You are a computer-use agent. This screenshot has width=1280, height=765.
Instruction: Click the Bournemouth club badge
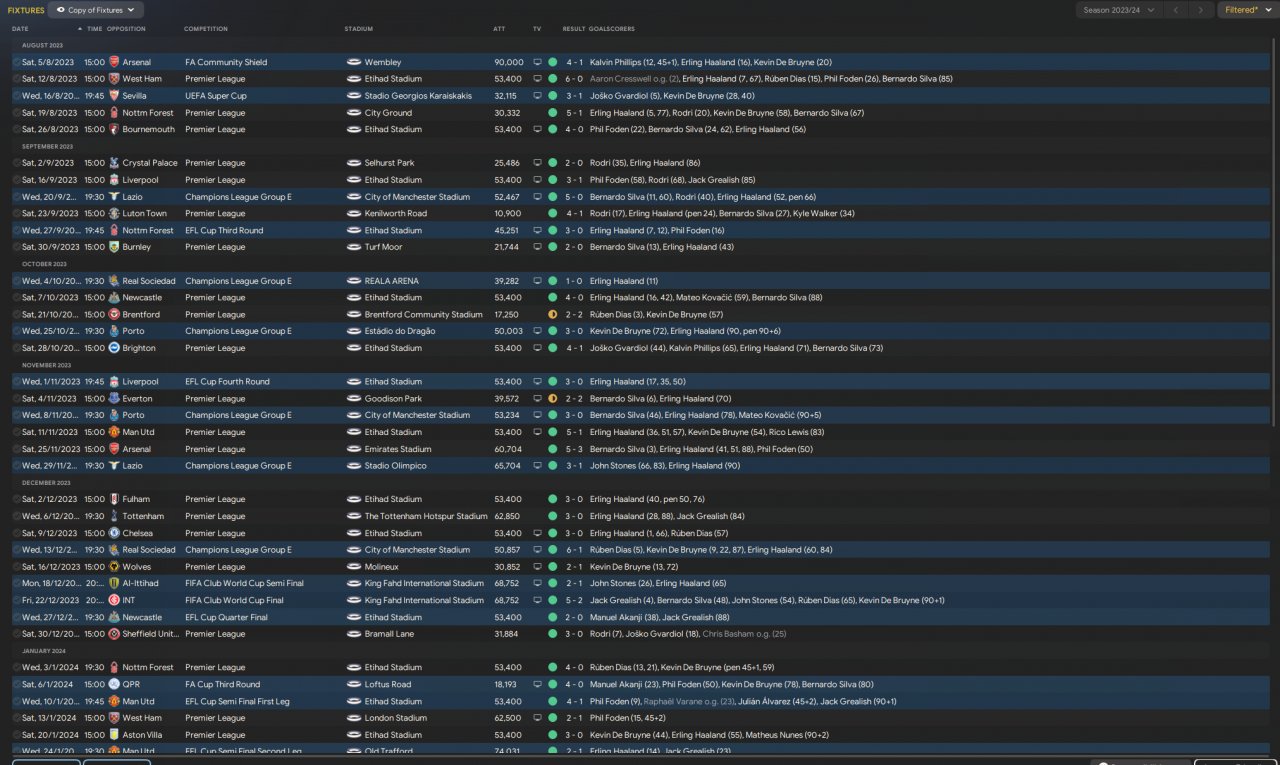(114, 129)
